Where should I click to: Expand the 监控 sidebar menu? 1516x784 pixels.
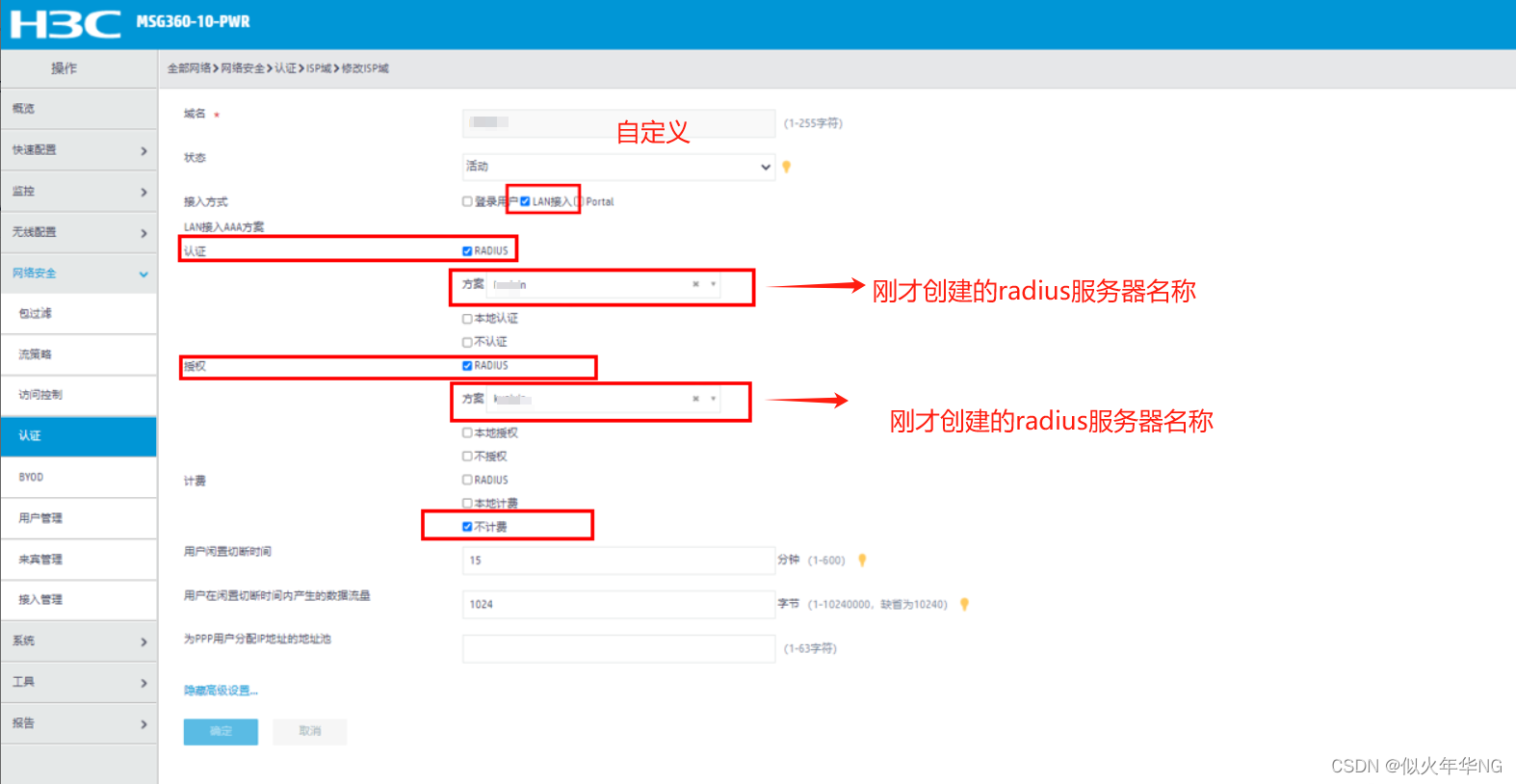coord(79,192)
